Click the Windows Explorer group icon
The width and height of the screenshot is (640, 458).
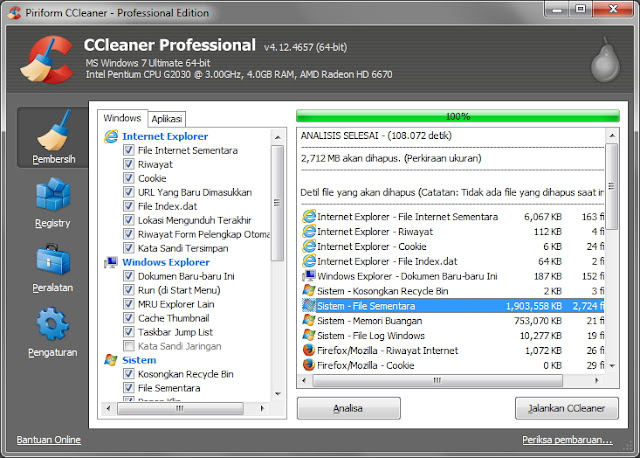(x=111, y=262)
